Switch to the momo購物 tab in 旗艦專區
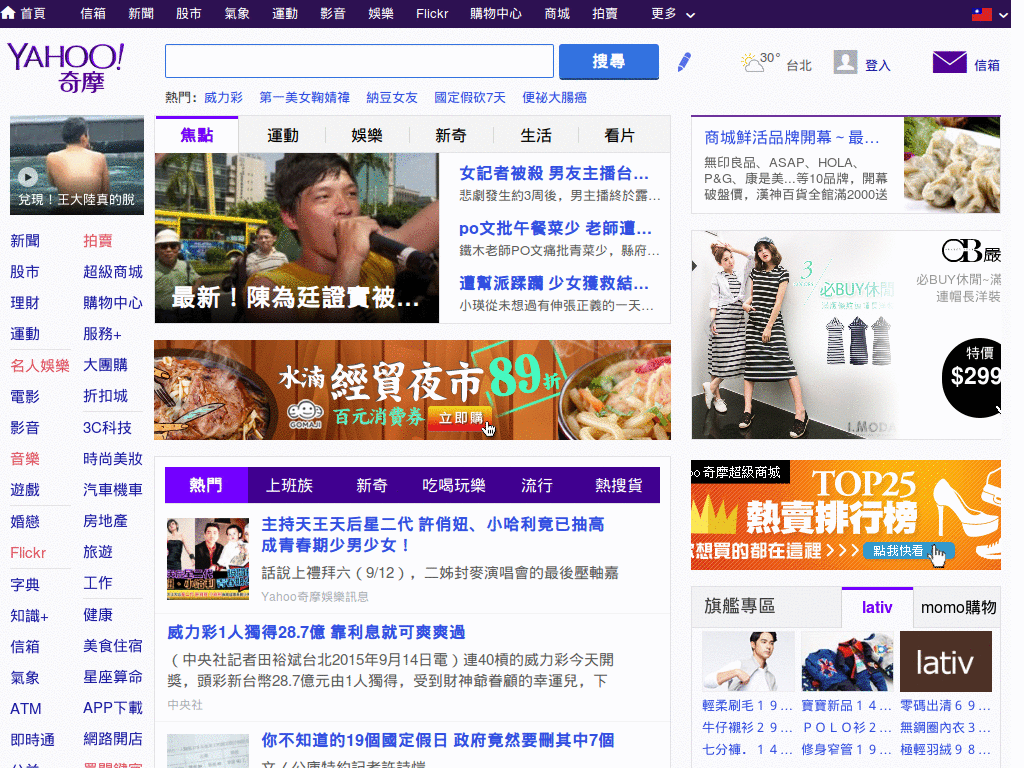Image resolution: width=1024 pixels, height=768 pixels. 959,608
